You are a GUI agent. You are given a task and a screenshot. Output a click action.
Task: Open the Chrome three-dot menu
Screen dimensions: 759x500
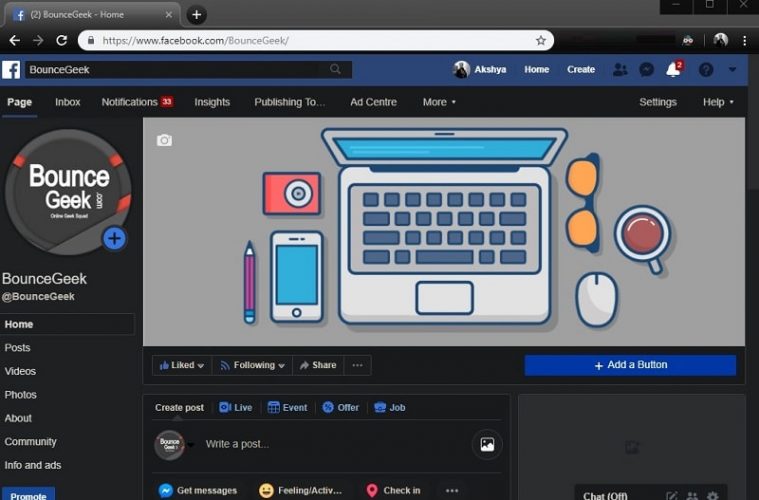(x=744, y=41)
